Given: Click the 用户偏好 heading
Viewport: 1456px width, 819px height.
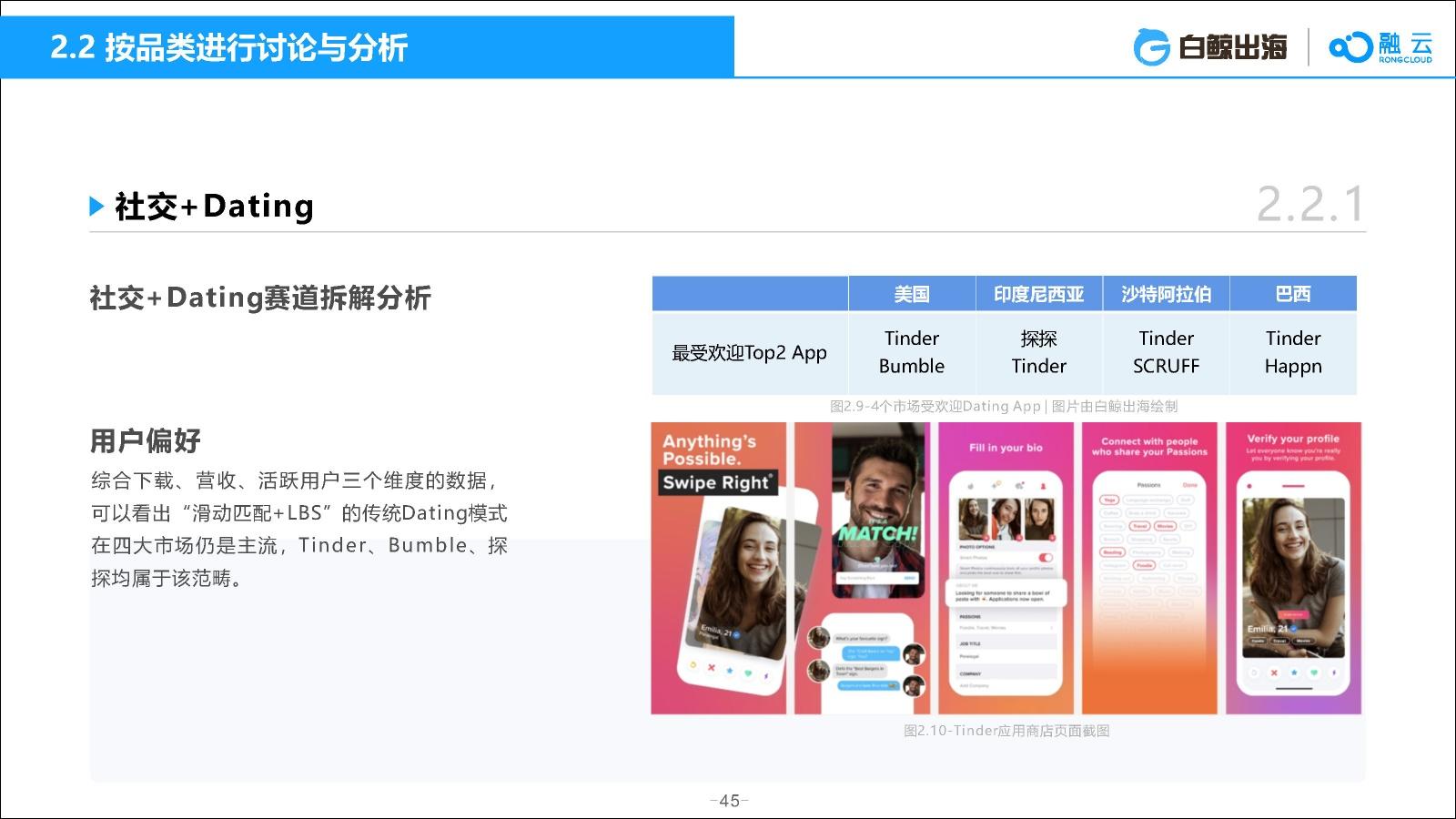Looking at the screenshot, I should coord(146,441).
